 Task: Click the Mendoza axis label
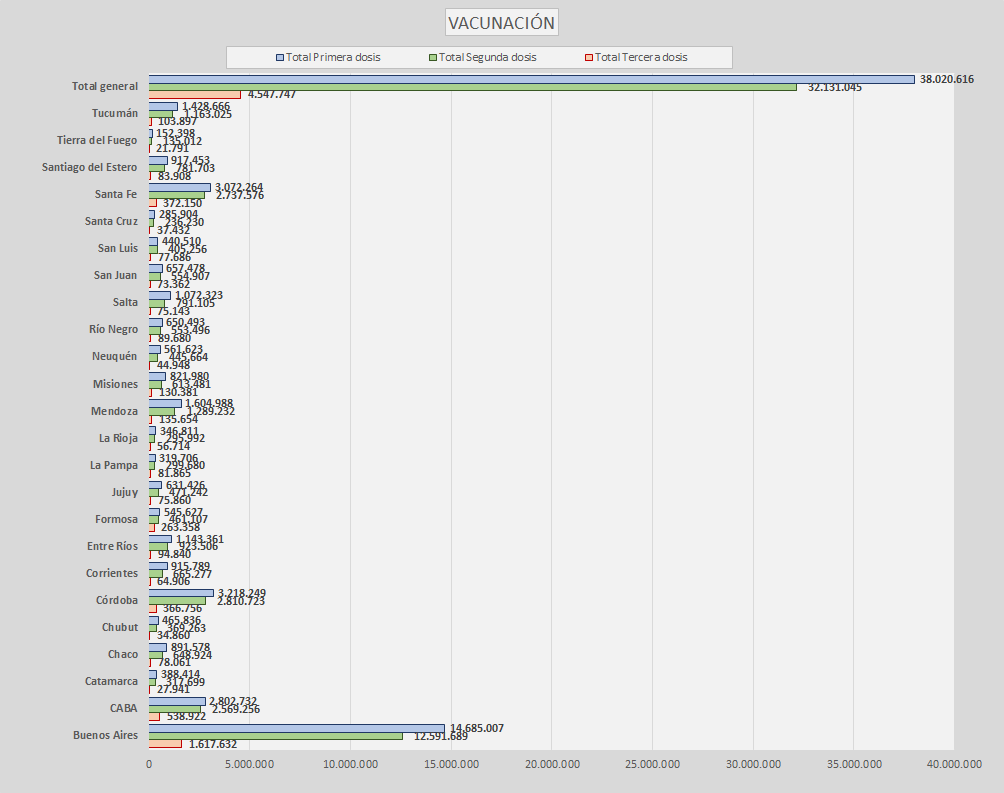[x=114, y=411]
